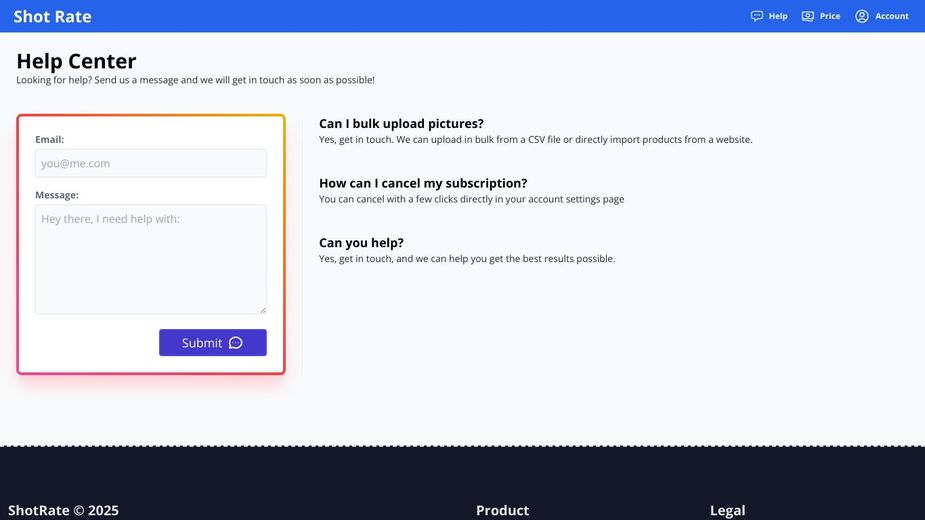Focus the Email input field
The height and width of the screenshot is (520, 925).
pos(151,163)
